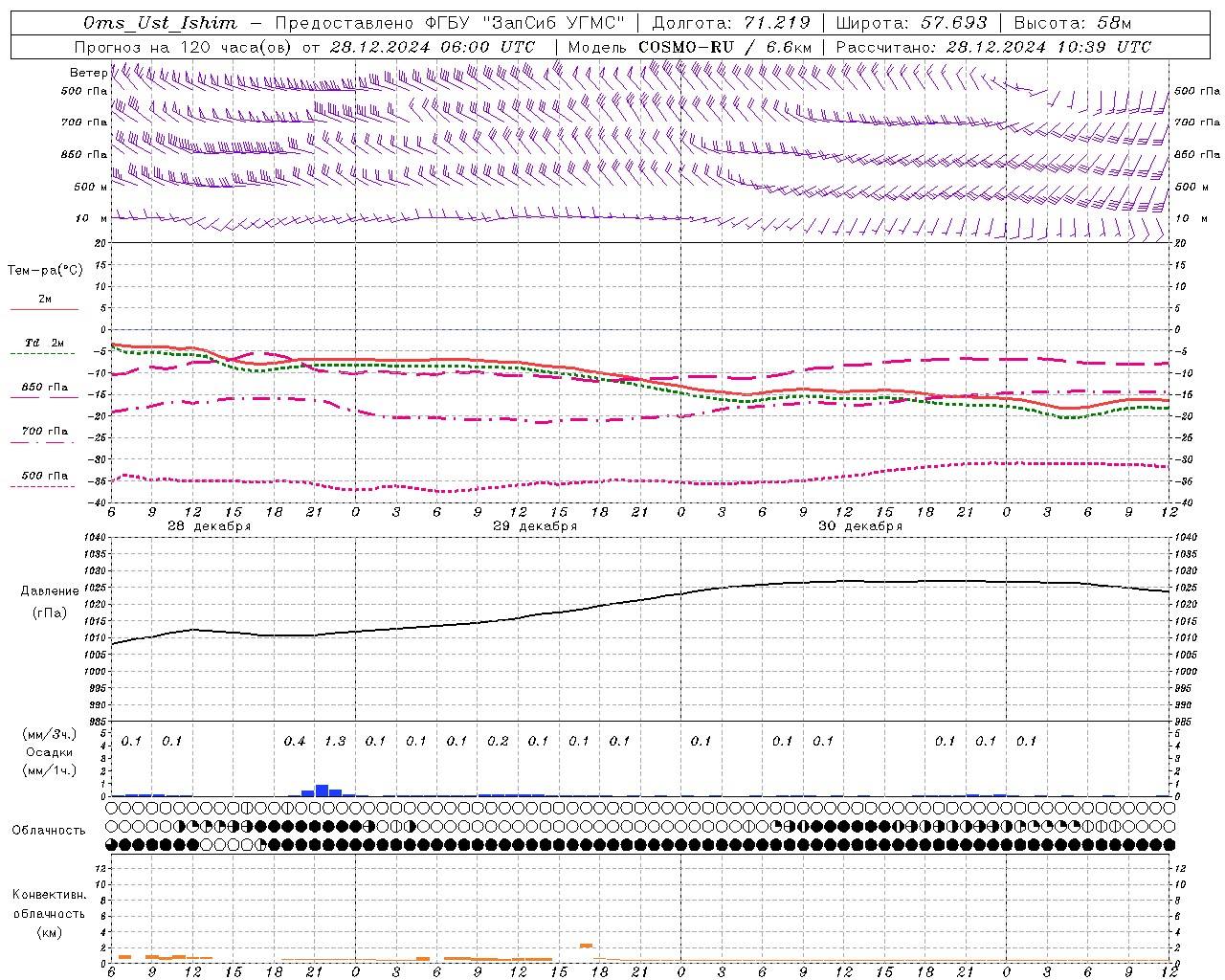Click the Ветер wind panel label
The image size is (1225, 980).
tap(88, 73)
